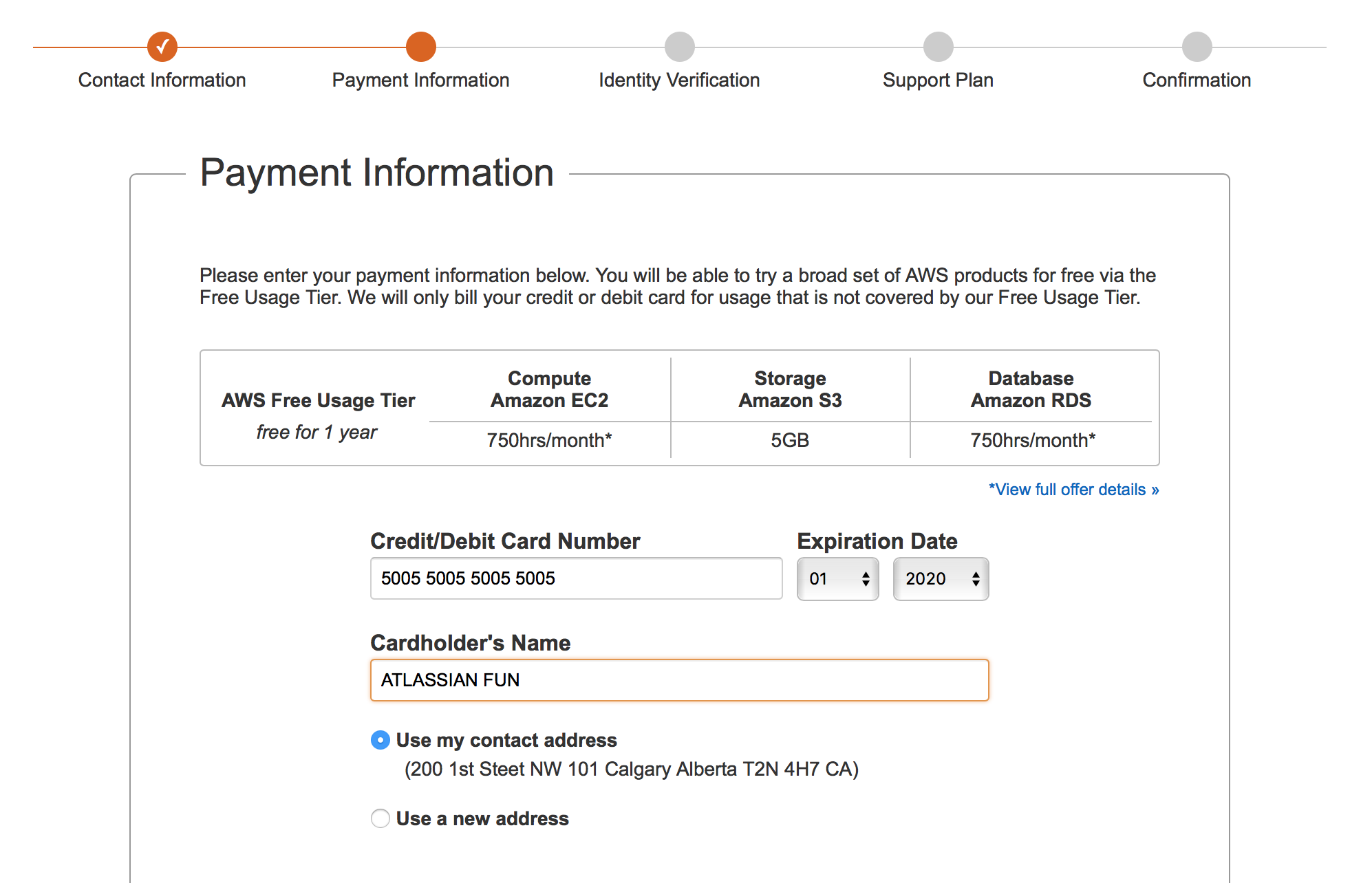Click the RDS '750hrs/month*' value cell
The image size is (1372, 883).
(1033, 440)
